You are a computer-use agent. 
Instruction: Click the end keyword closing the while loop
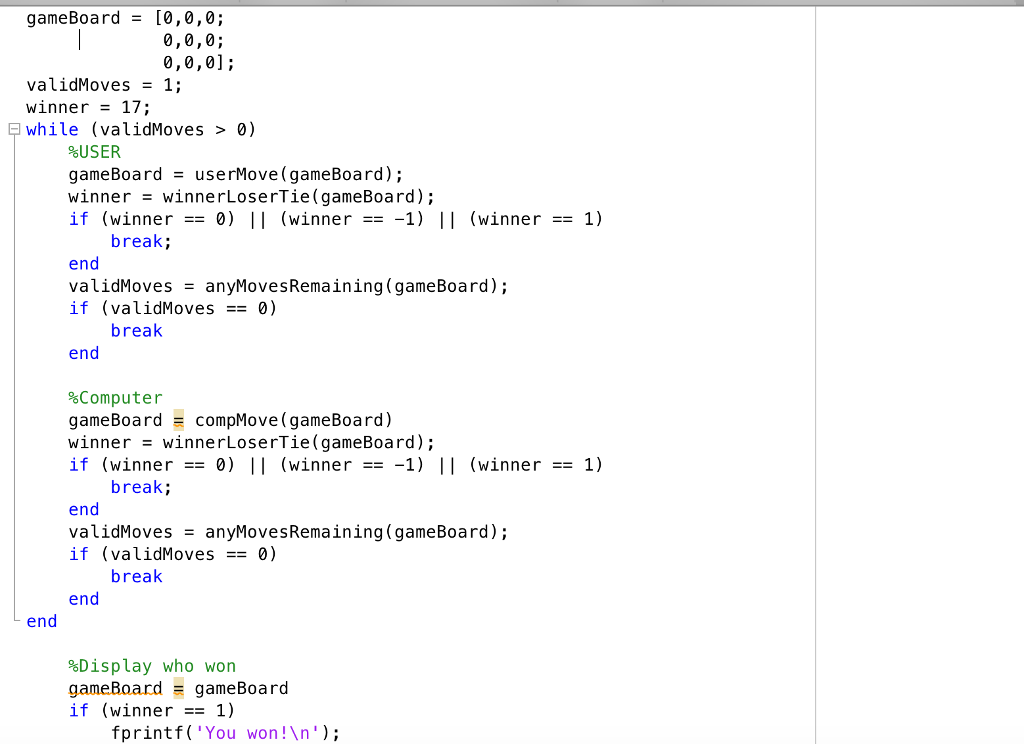point(41,621)
